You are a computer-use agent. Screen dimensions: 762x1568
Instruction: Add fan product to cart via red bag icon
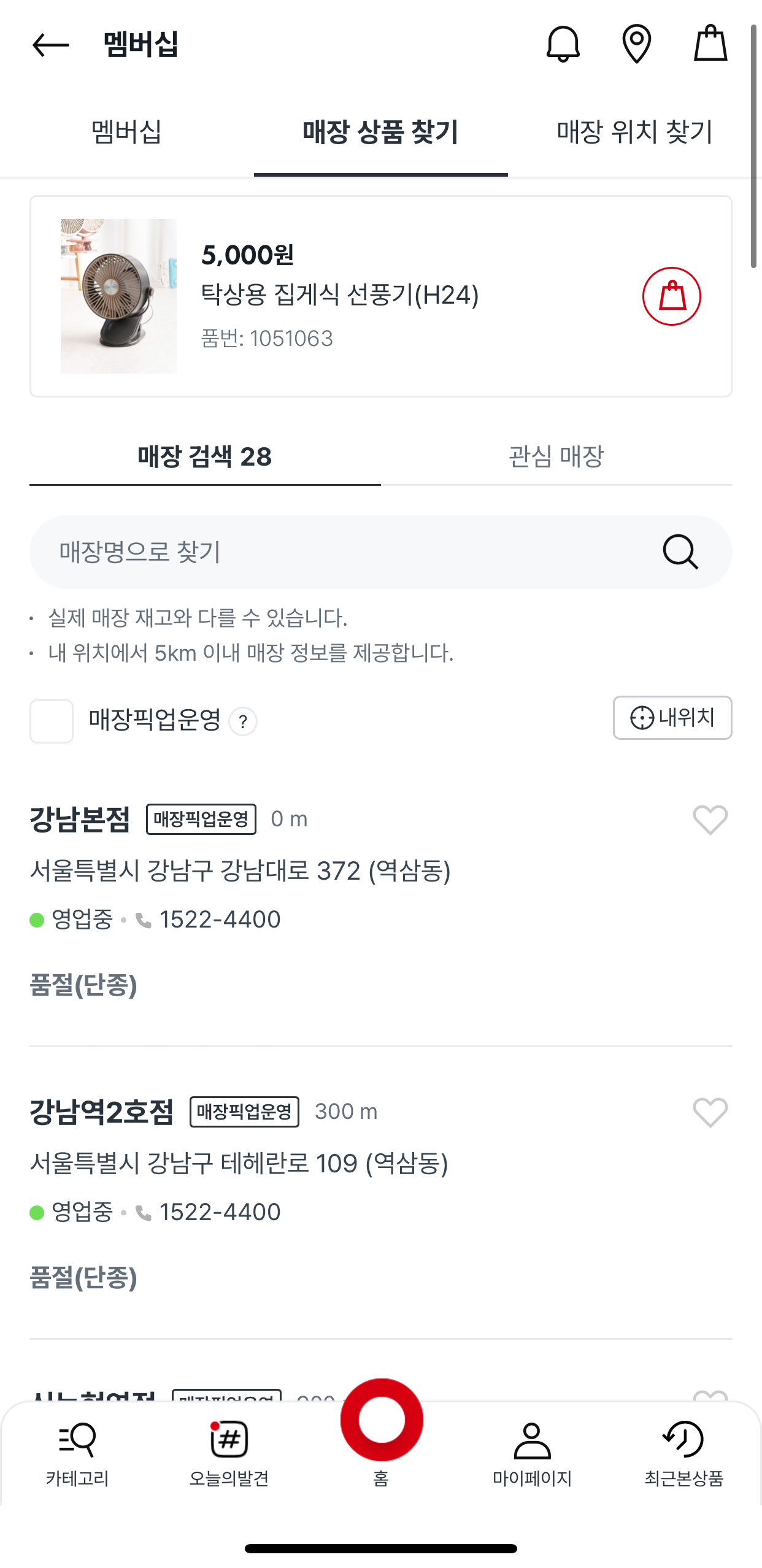[672, 296]
